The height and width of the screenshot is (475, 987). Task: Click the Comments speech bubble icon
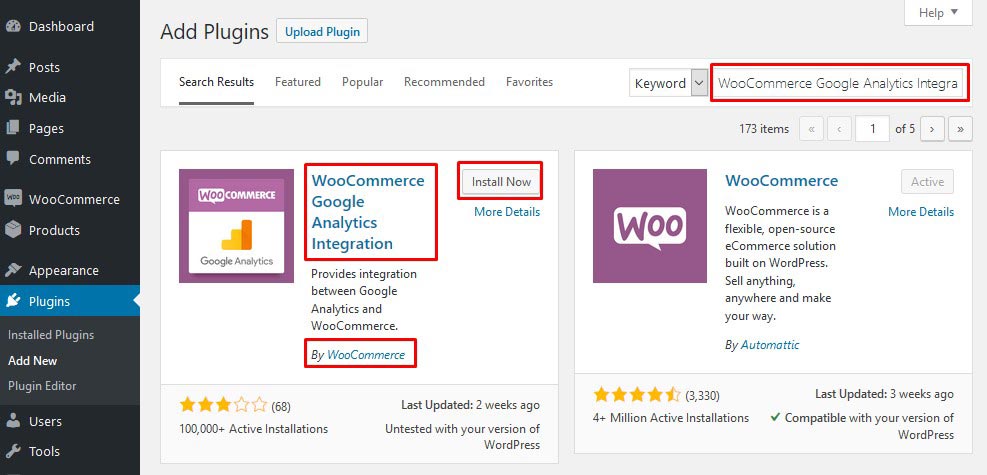pyautogui.click(x=13, y=159)
